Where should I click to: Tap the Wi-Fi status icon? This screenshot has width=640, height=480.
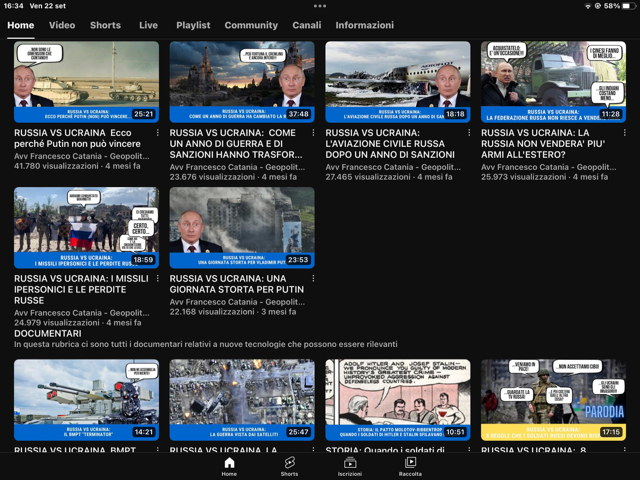[x=587, y=6]
